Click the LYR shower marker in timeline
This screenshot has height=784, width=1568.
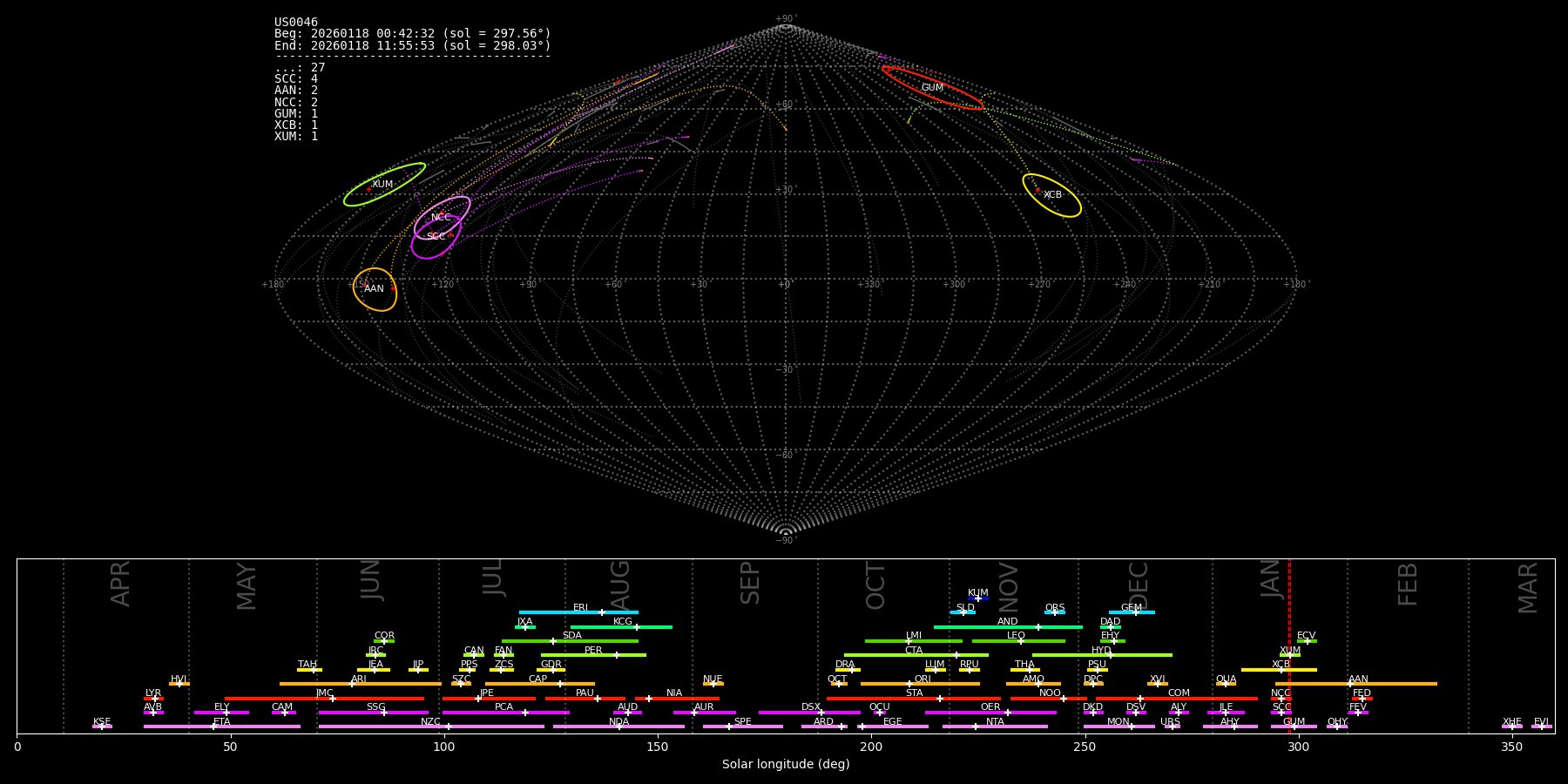(x=154, y=699)
